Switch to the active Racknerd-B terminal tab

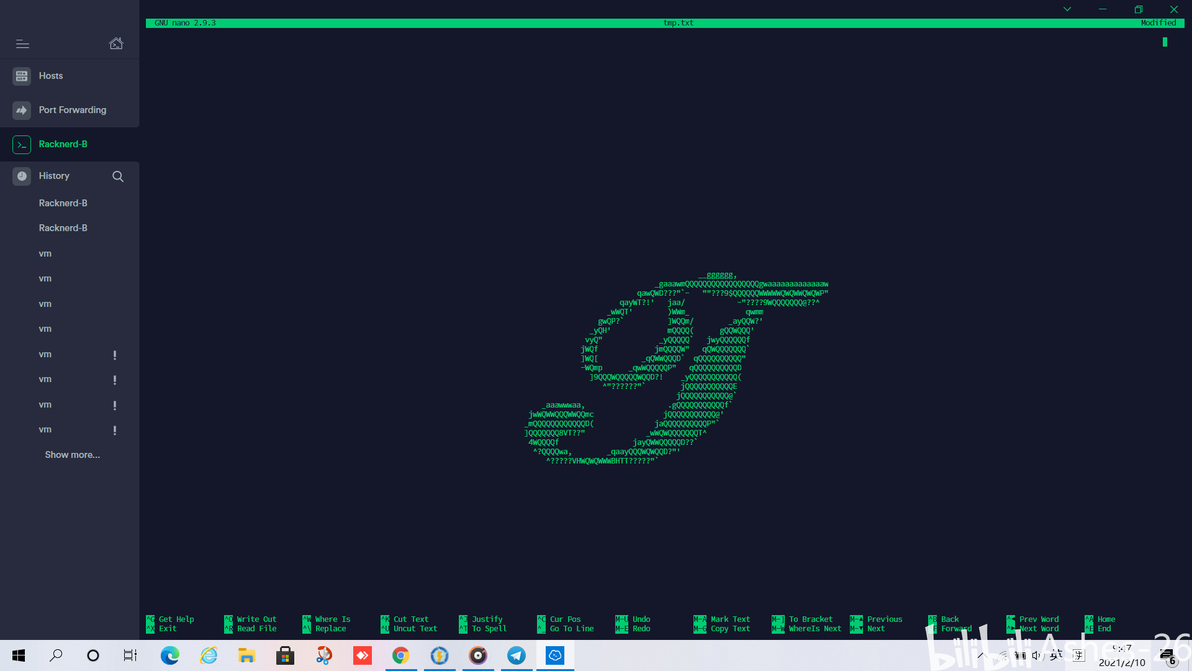coord(69,144)
